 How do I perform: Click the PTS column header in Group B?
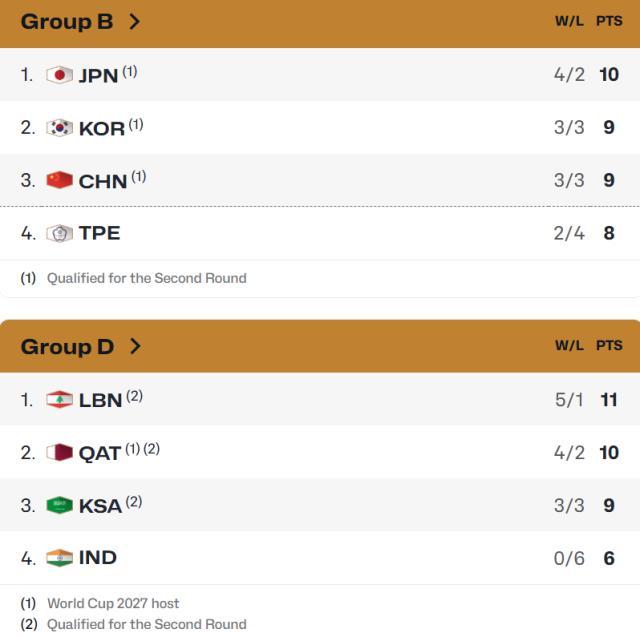point(609,21)
